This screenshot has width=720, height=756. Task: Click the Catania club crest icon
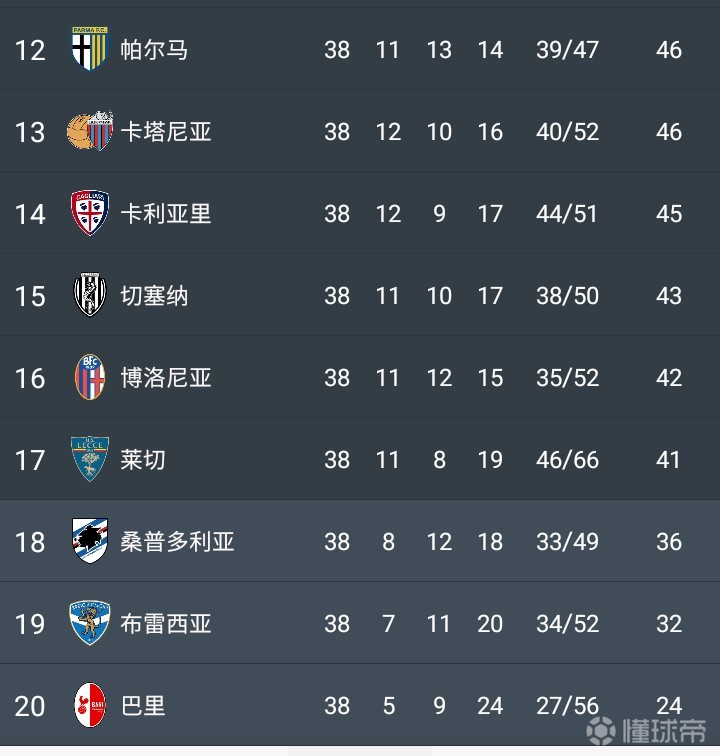click(x=89, y=131)
